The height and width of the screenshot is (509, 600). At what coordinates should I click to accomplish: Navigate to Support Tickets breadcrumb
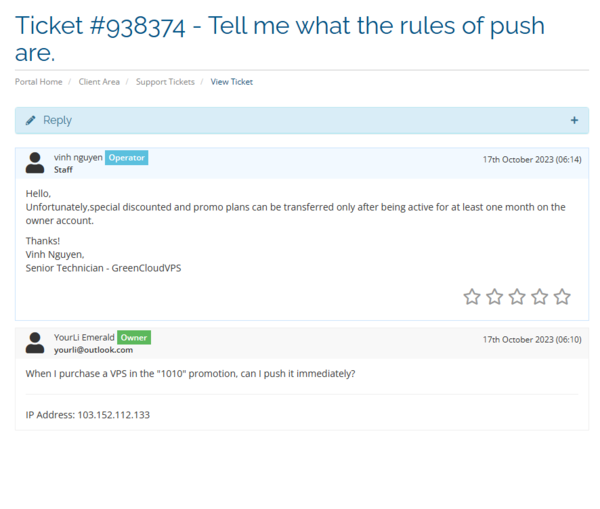165,82
